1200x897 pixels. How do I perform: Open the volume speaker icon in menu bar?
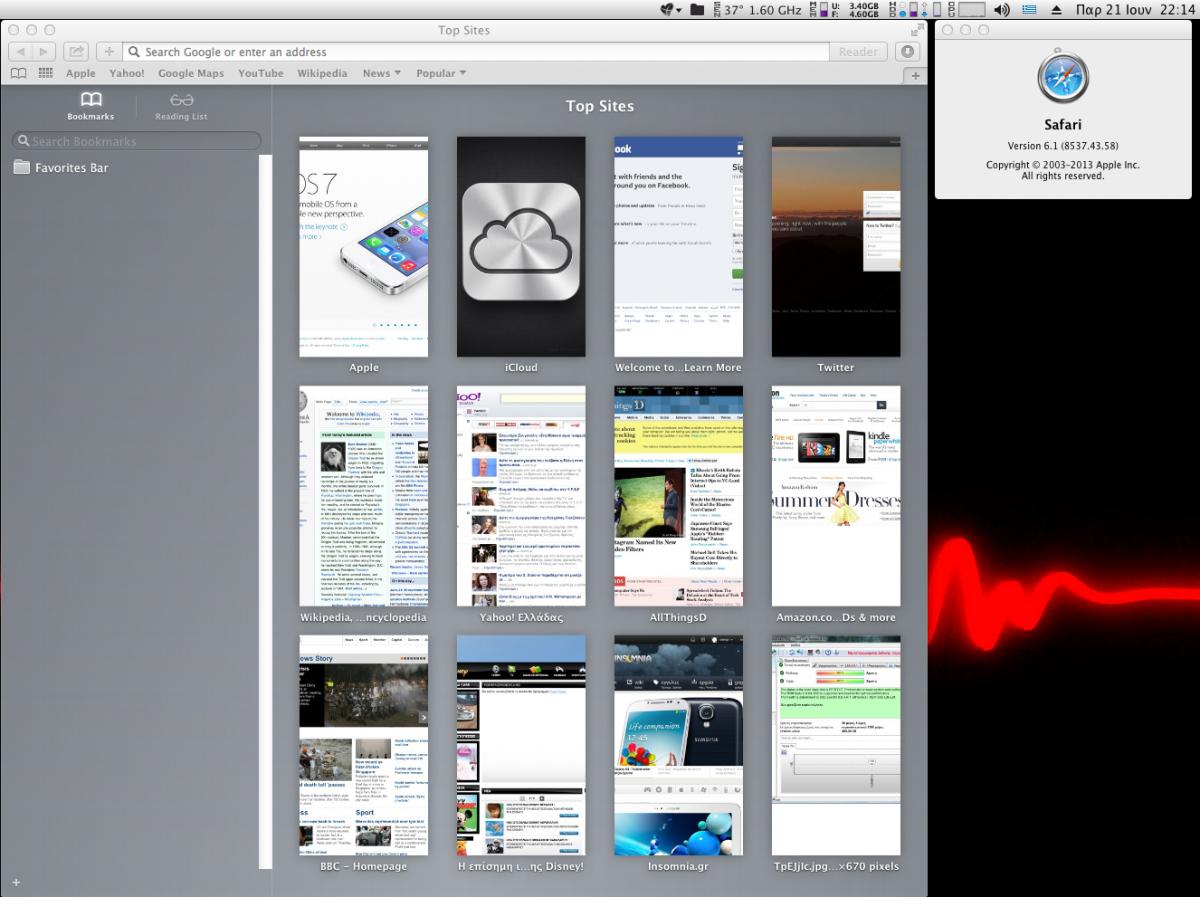[1002, 9]
